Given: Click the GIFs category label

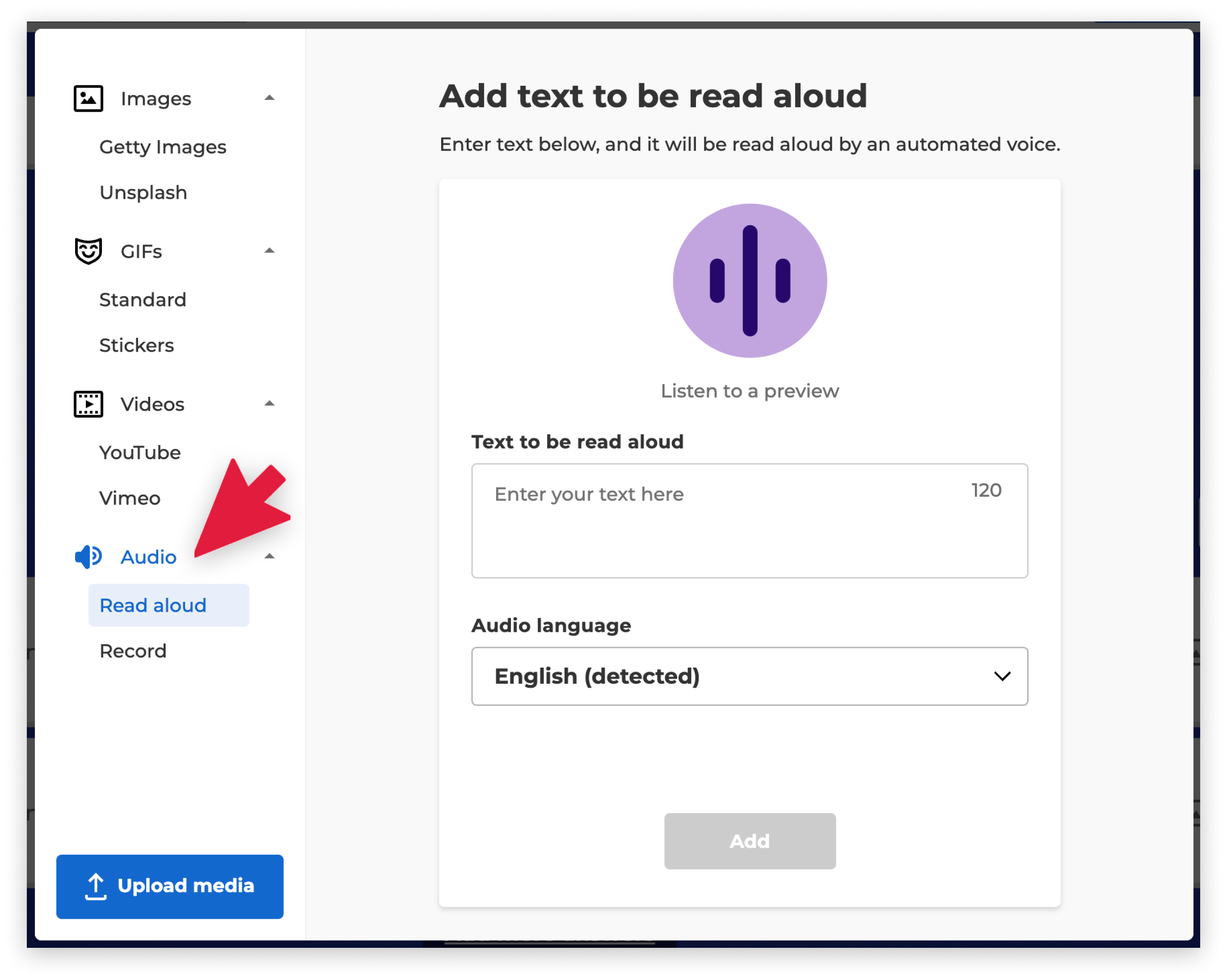Looking at the screenshot, I should click(x=141, y=251).
